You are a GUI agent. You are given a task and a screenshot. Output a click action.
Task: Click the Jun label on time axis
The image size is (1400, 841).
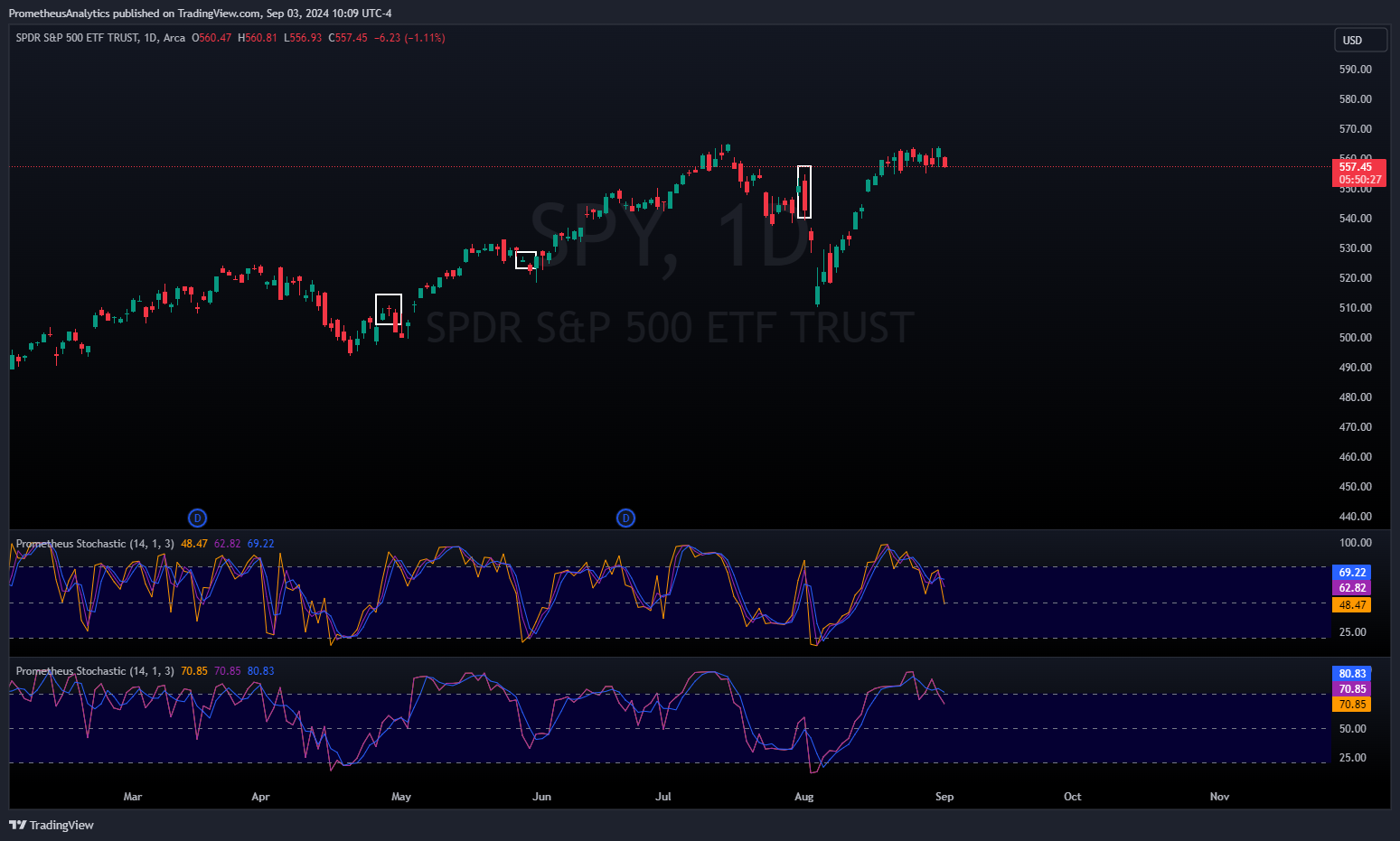(541, 797)
